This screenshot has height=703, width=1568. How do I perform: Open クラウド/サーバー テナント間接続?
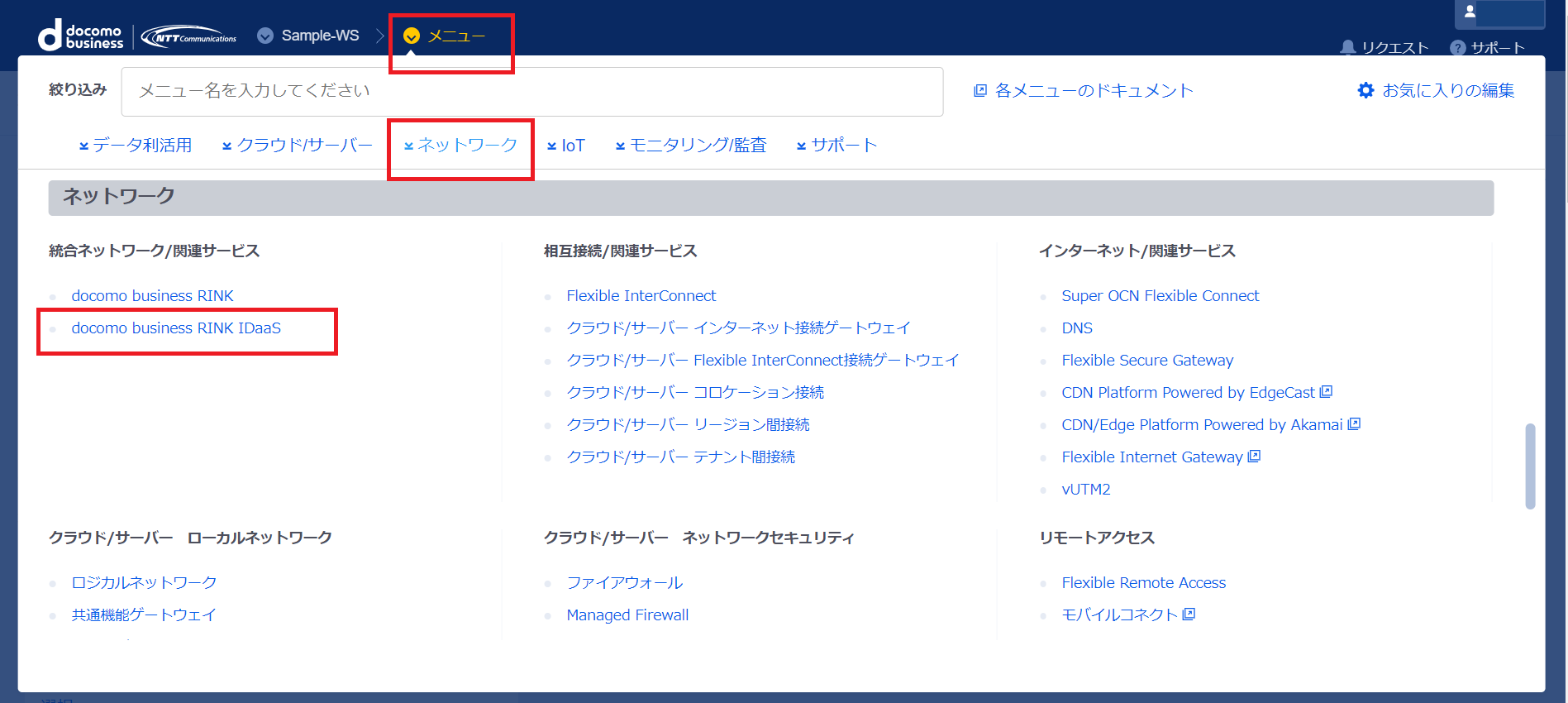[x=680, y=457]
